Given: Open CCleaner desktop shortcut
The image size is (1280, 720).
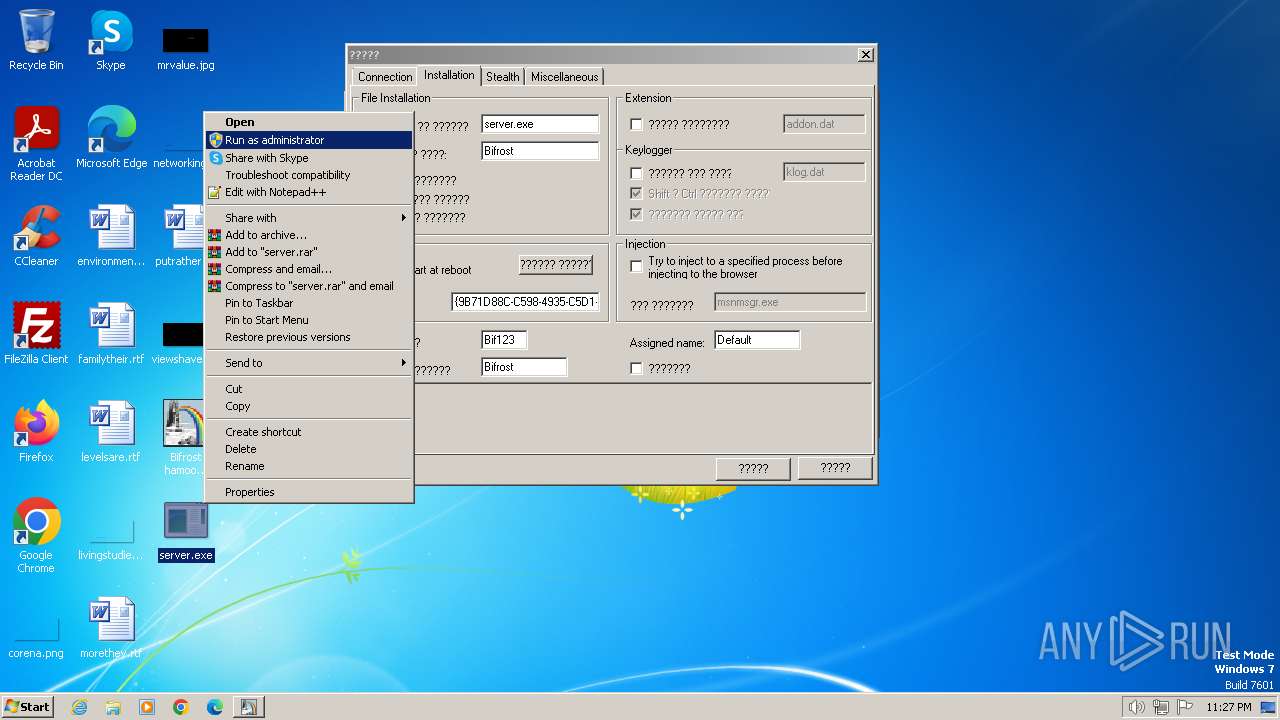Looking at the screenshot, I should [x=36, y=236].
